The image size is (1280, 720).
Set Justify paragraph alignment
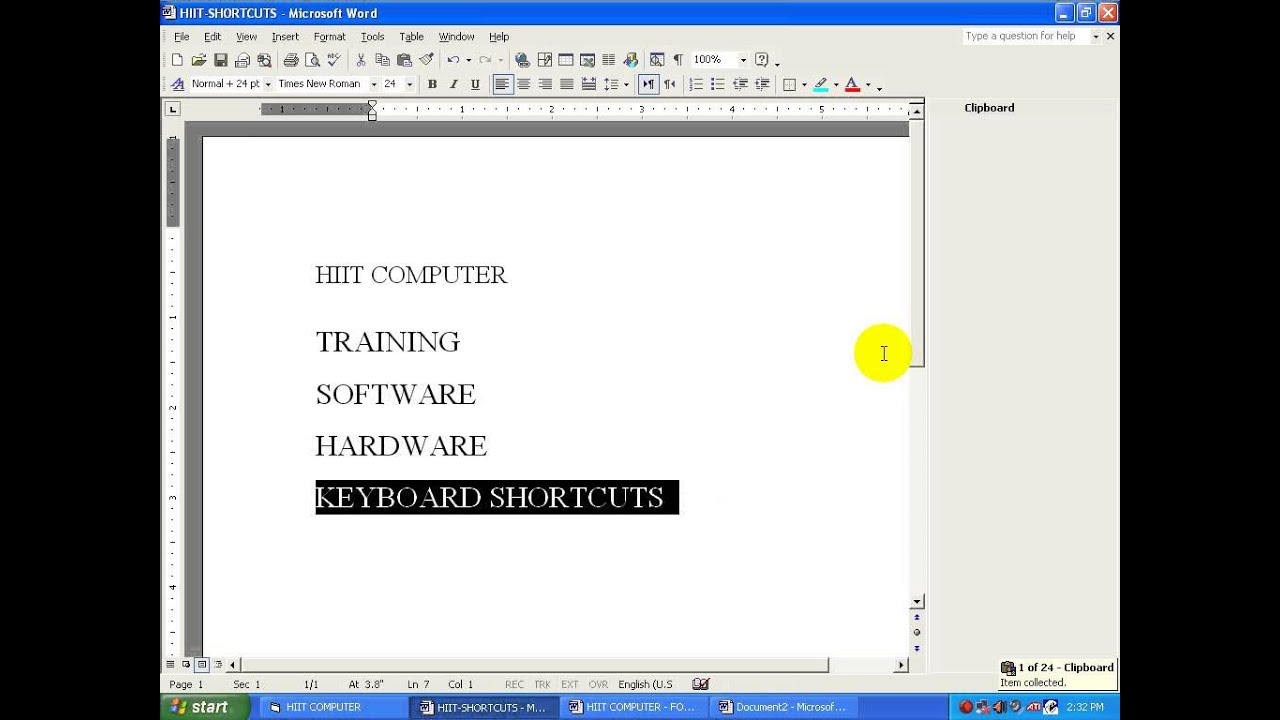pyautogui.click(x=566, y=84)
